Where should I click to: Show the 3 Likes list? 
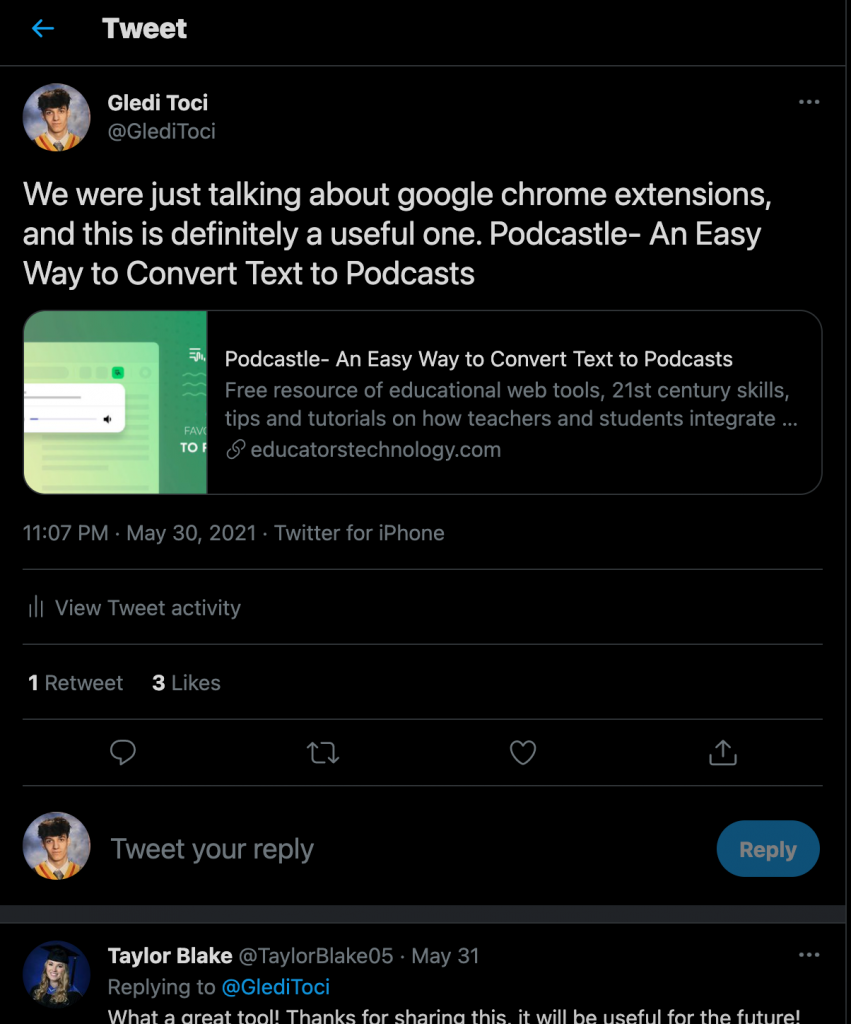pyautogui.click(x=186, y=683)
